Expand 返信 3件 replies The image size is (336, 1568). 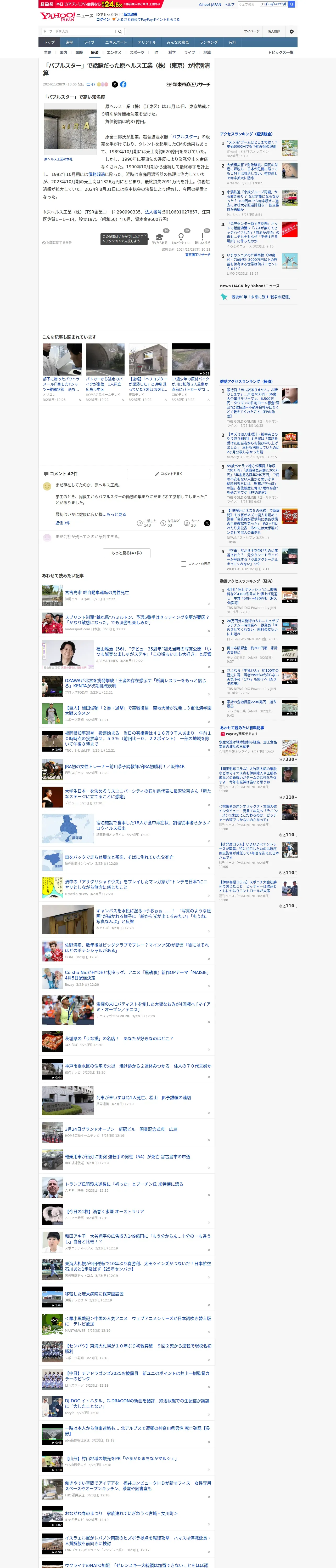click(62, 523)
